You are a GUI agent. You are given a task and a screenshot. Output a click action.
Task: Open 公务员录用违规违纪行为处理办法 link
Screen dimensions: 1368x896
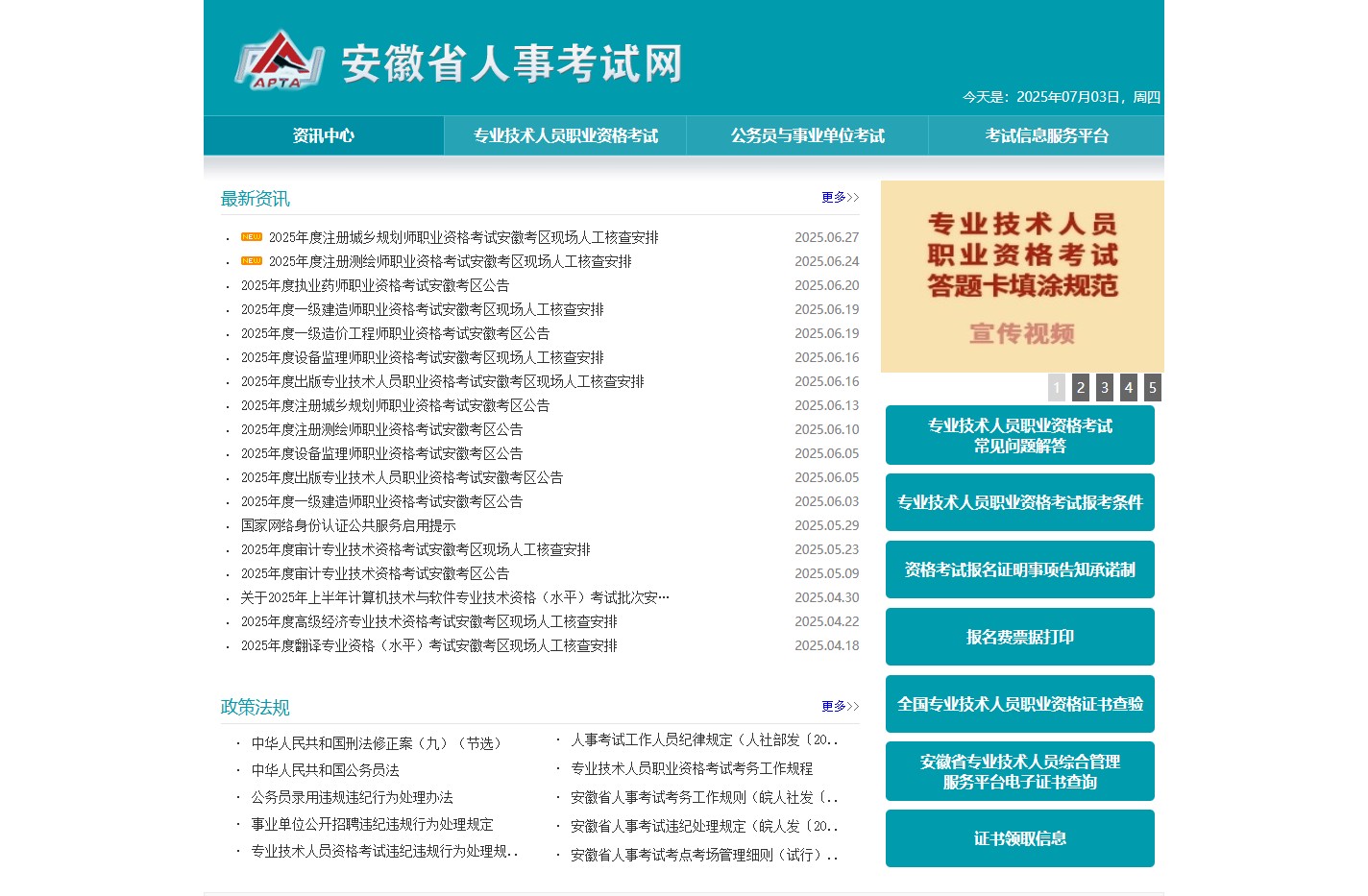352,797
